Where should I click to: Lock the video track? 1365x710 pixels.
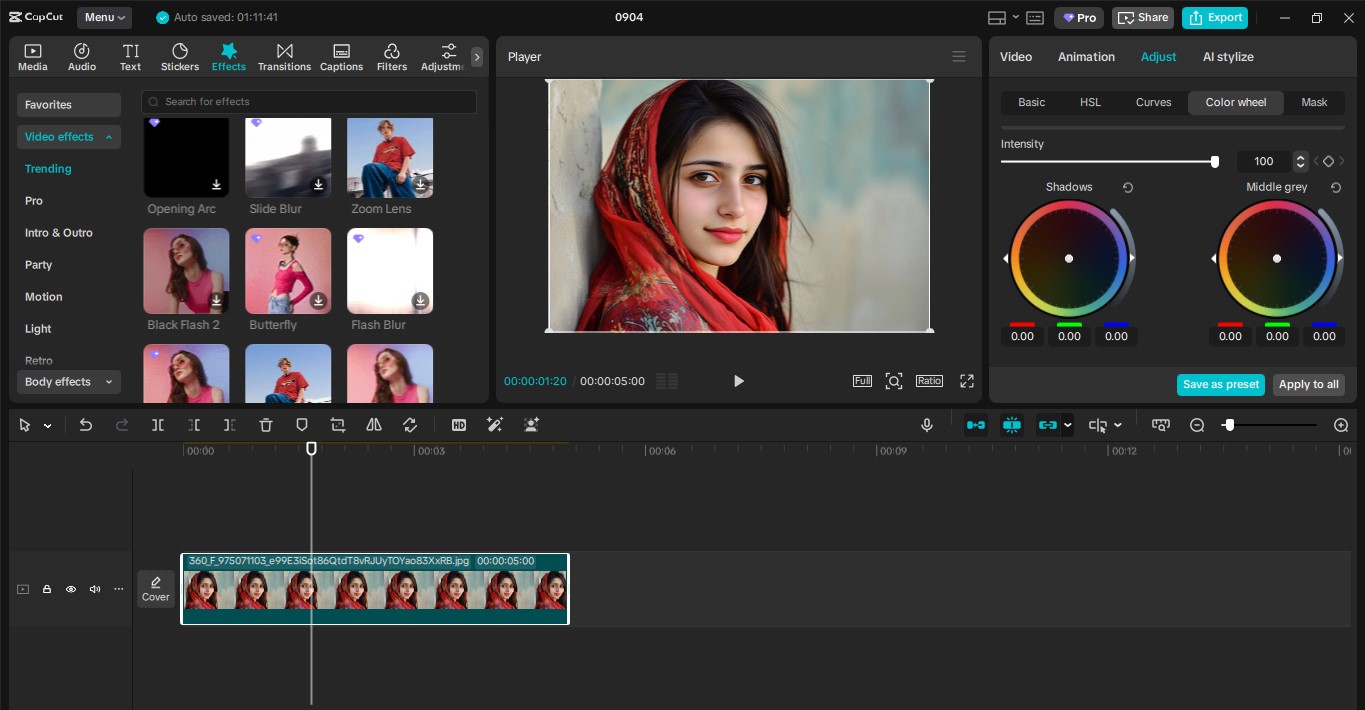[47, 589]
